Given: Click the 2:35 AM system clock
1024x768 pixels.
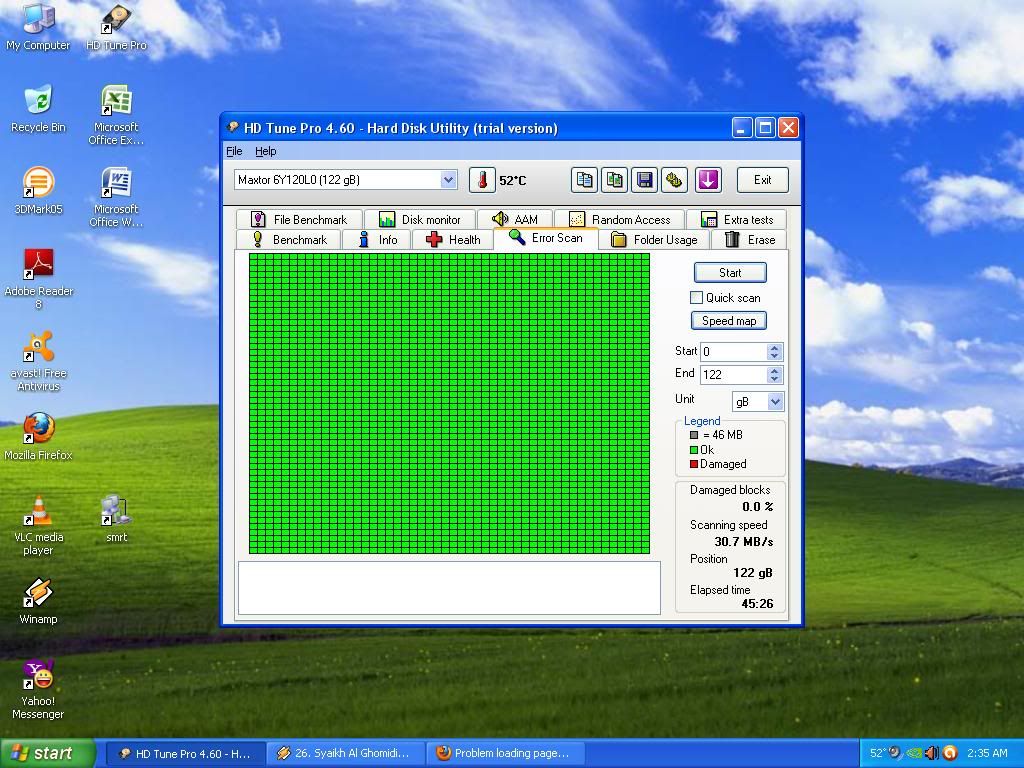Looking at the screenshot, I should (x=987, y=753).
